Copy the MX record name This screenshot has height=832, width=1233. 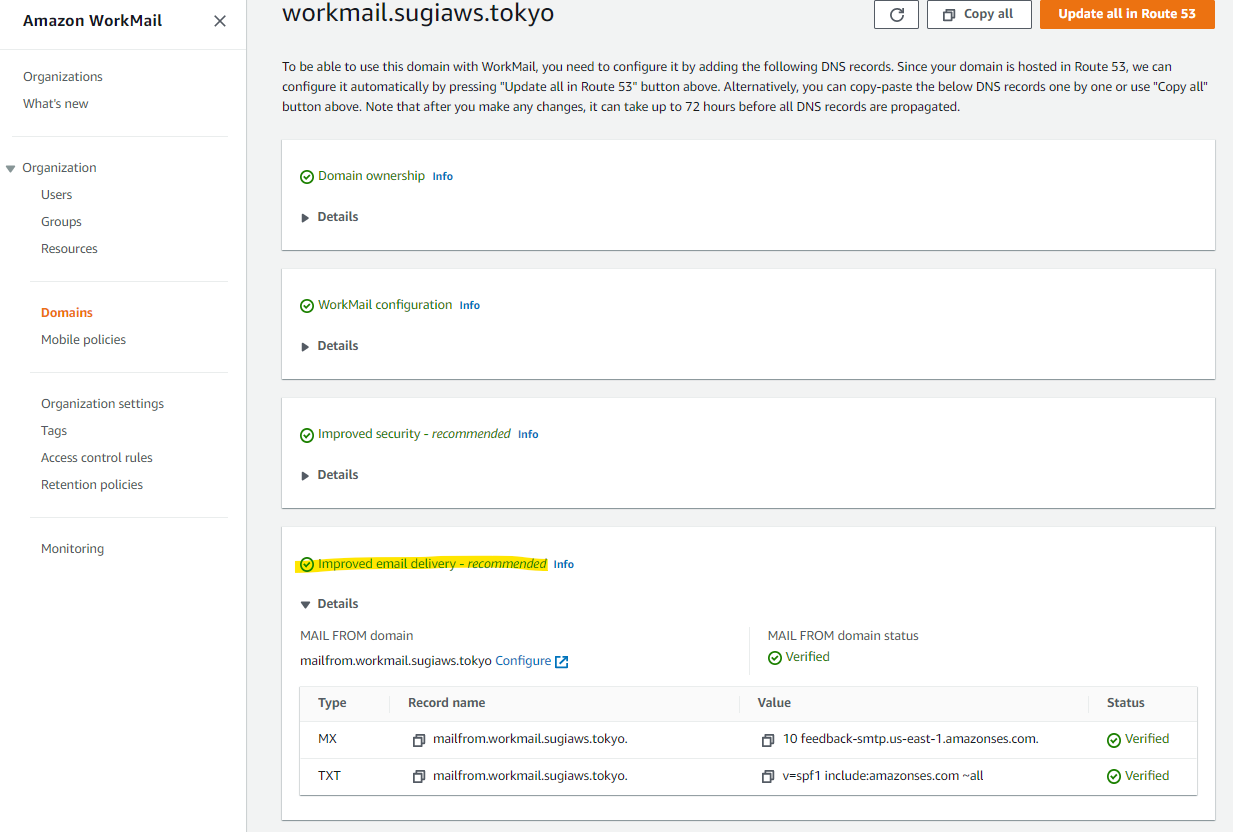click(419, 740)
